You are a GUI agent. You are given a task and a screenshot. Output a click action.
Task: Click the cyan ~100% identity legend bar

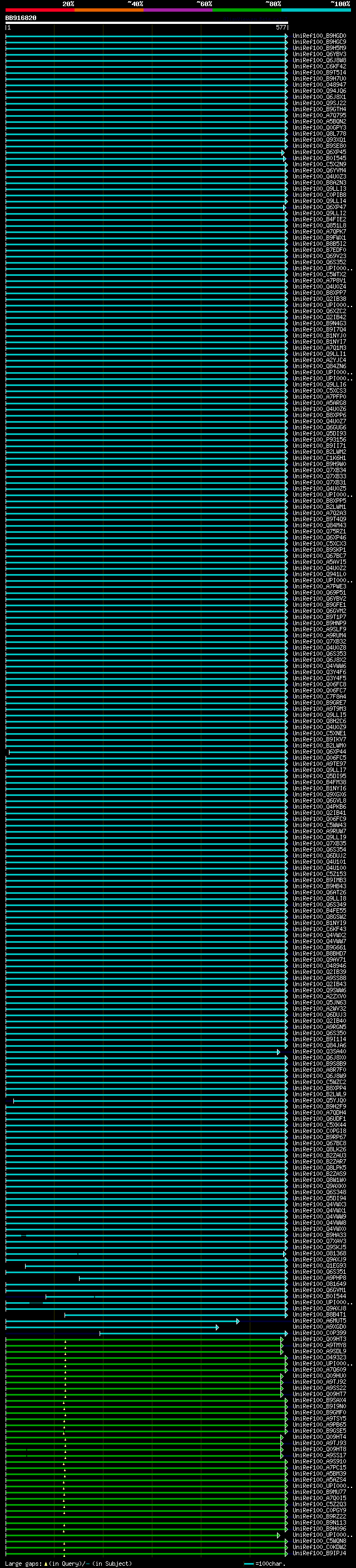click(316, 10)
